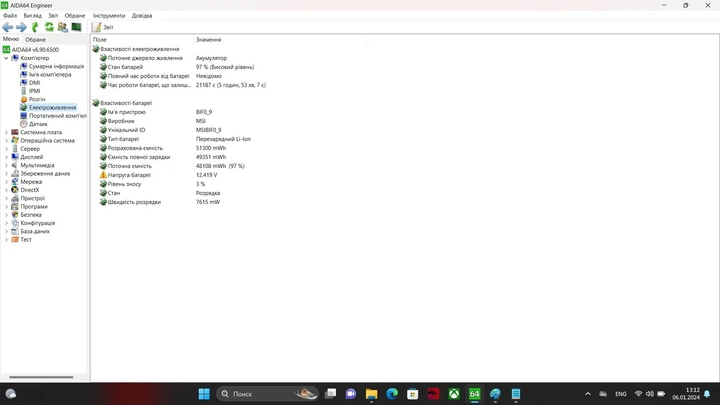Expand the DirectX node
Screen dimensions: 720x405
coord(6,190)
